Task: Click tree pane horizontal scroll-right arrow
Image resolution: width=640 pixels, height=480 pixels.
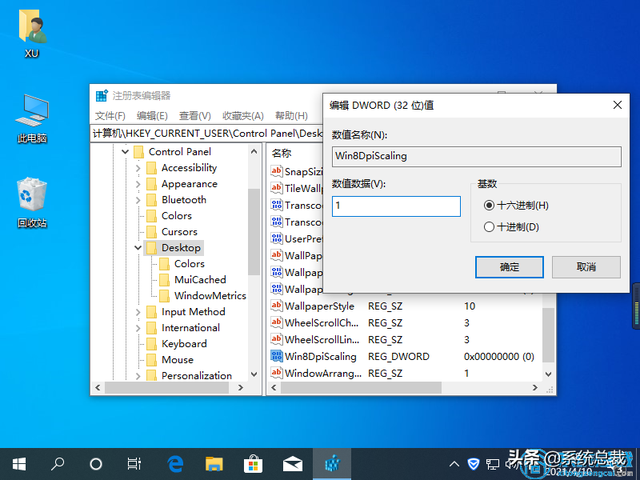Action: [241, 388]
